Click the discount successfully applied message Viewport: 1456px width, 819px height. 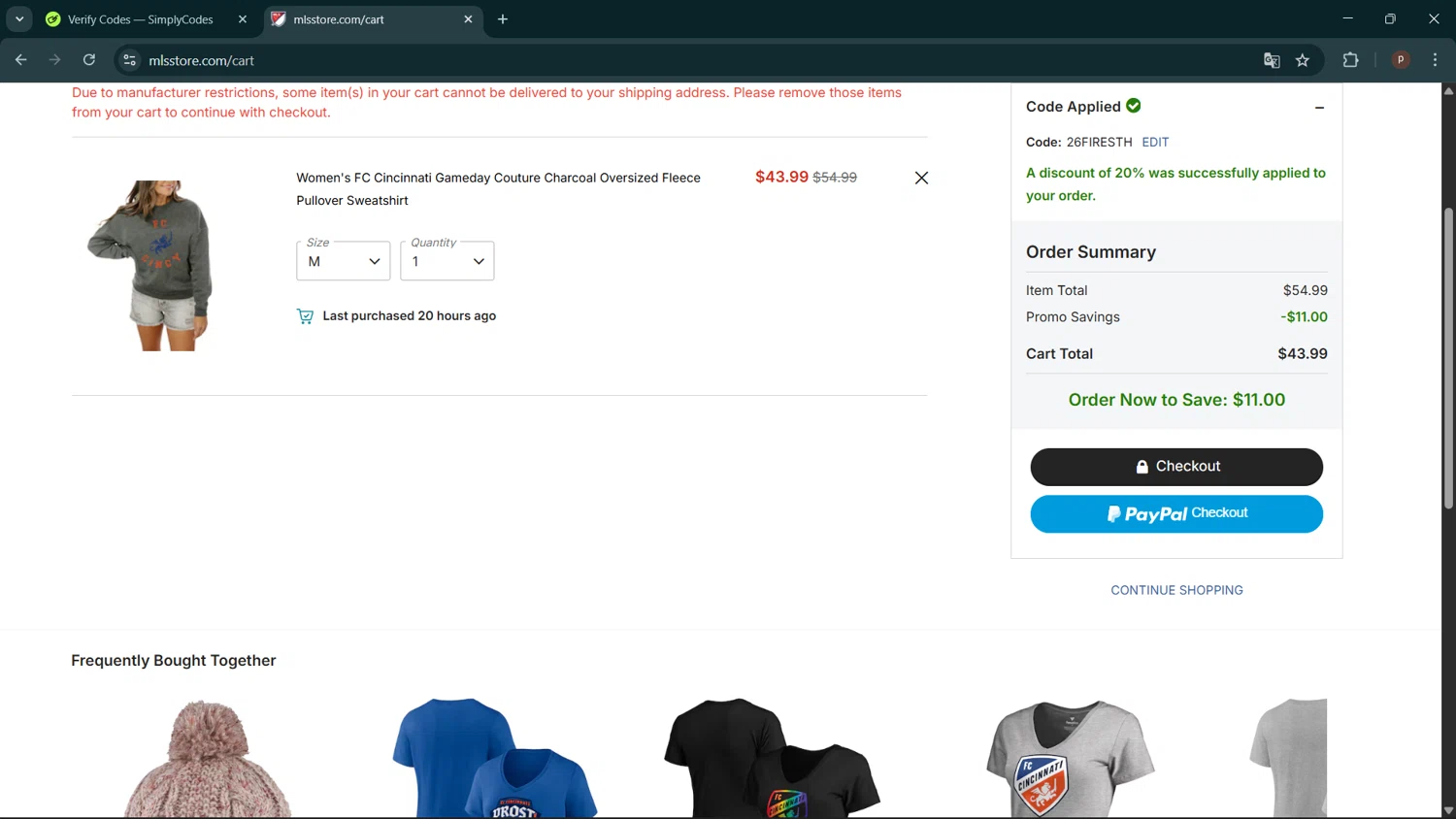[1175, 184]
